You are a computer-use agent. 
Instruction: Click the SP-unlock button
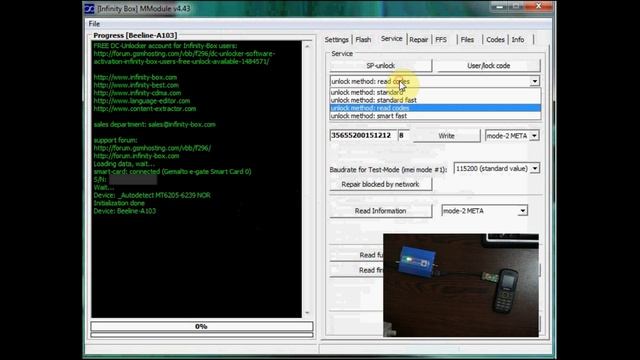[x=380, y=66]
